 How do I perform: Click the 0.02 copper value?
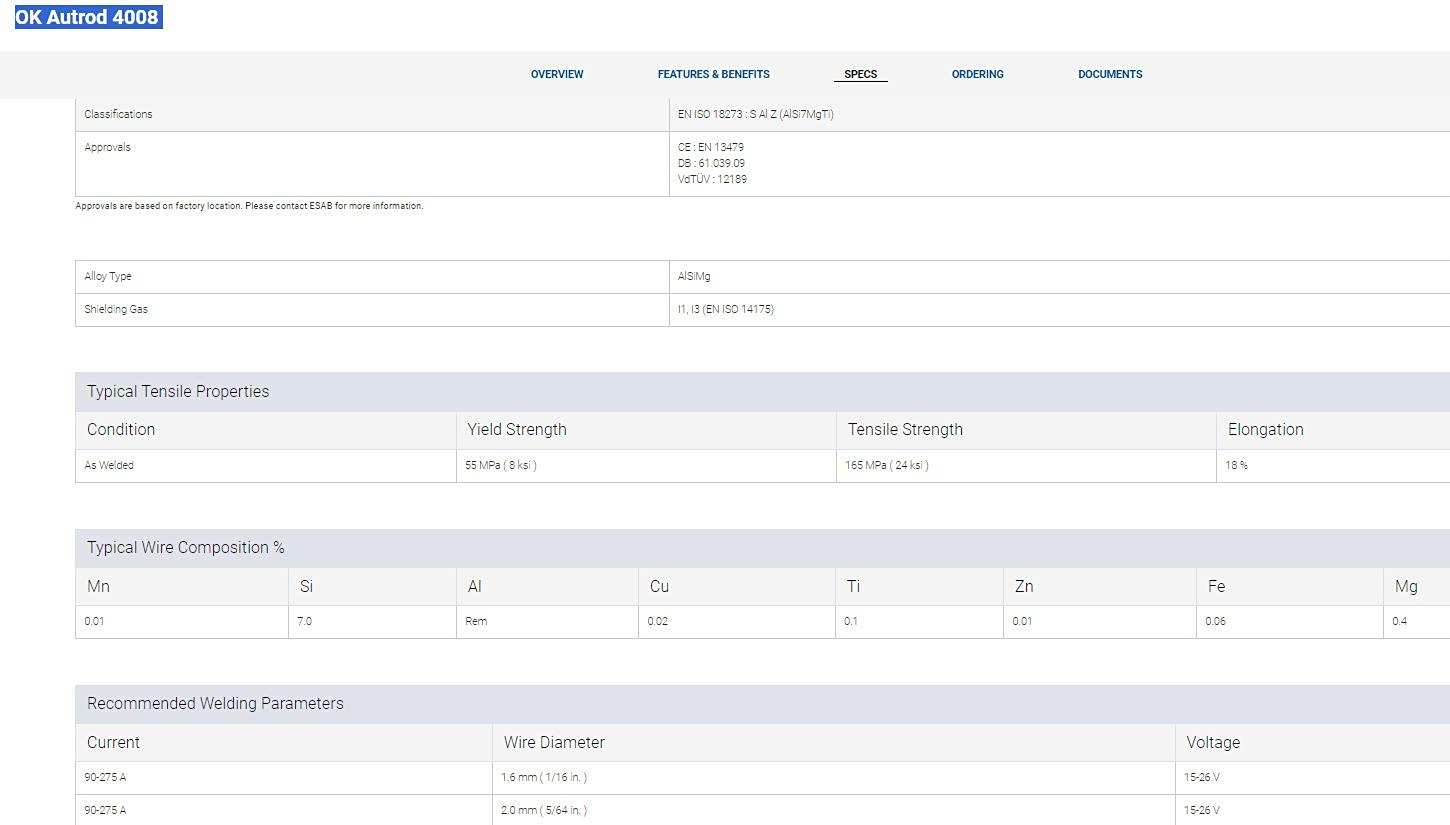(x=657, y=621)
